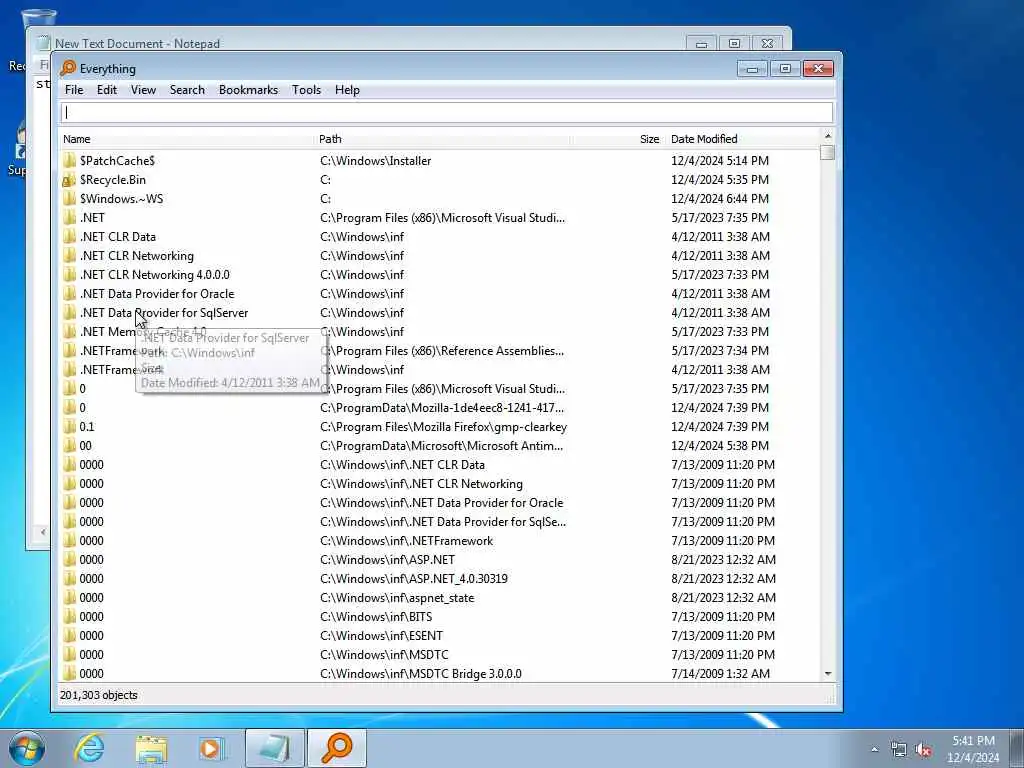Sort results by Name column header
The image size is (1024, 768).
(x=187, y=139)
